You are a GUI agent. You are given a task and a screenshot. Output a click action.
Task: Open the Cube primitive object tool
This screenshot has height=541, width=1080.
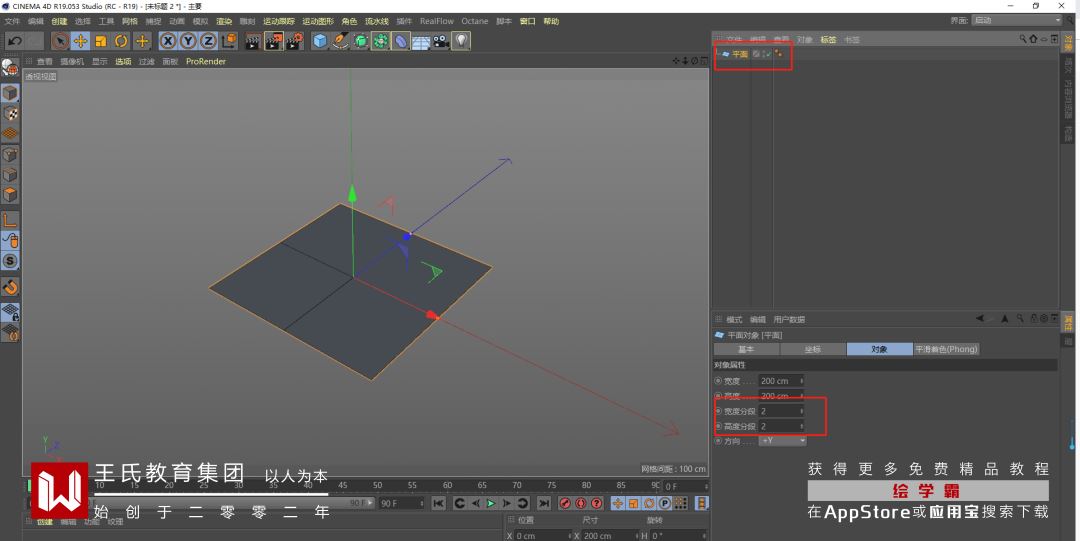pos(320,41)
